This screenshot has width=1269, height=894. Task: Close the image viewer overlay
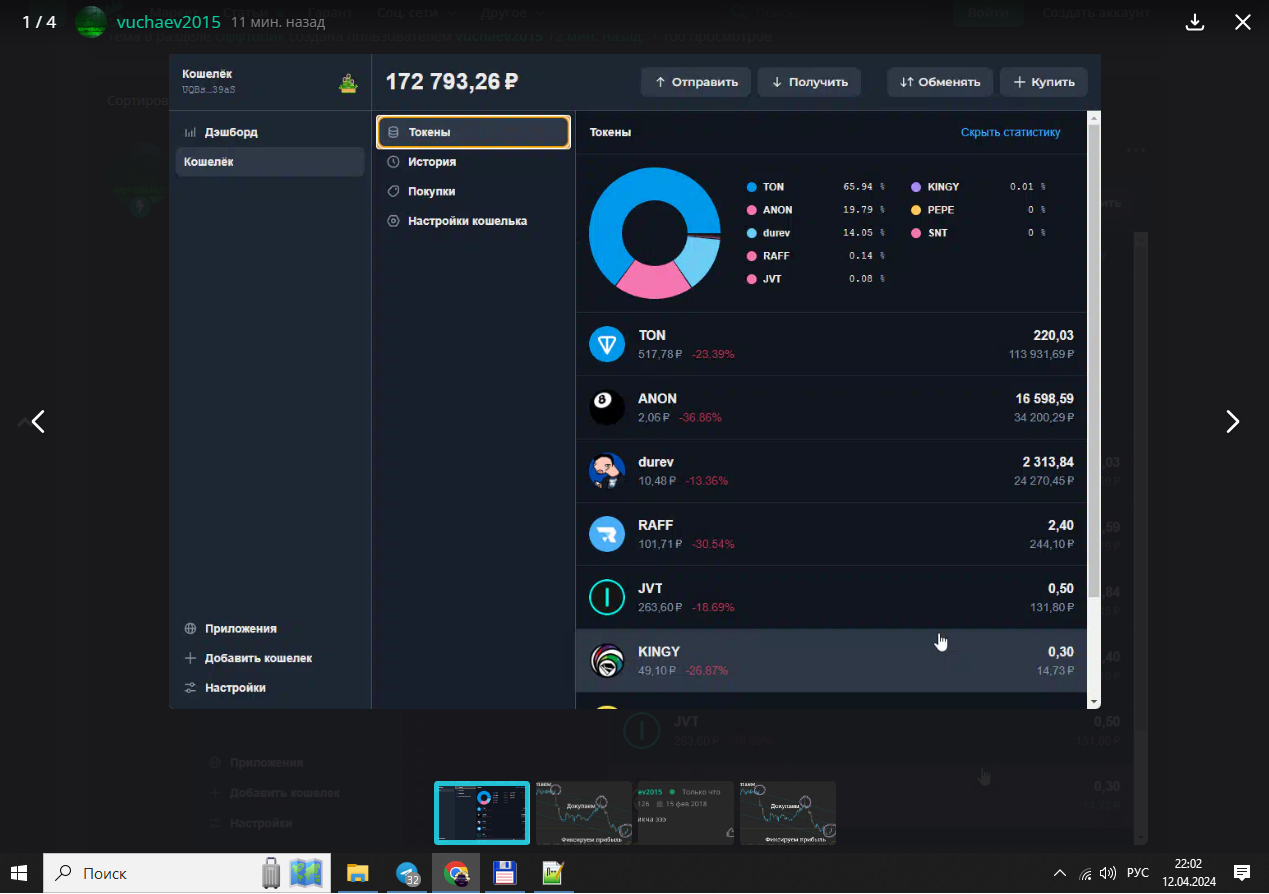click(x=1242, y=22)
